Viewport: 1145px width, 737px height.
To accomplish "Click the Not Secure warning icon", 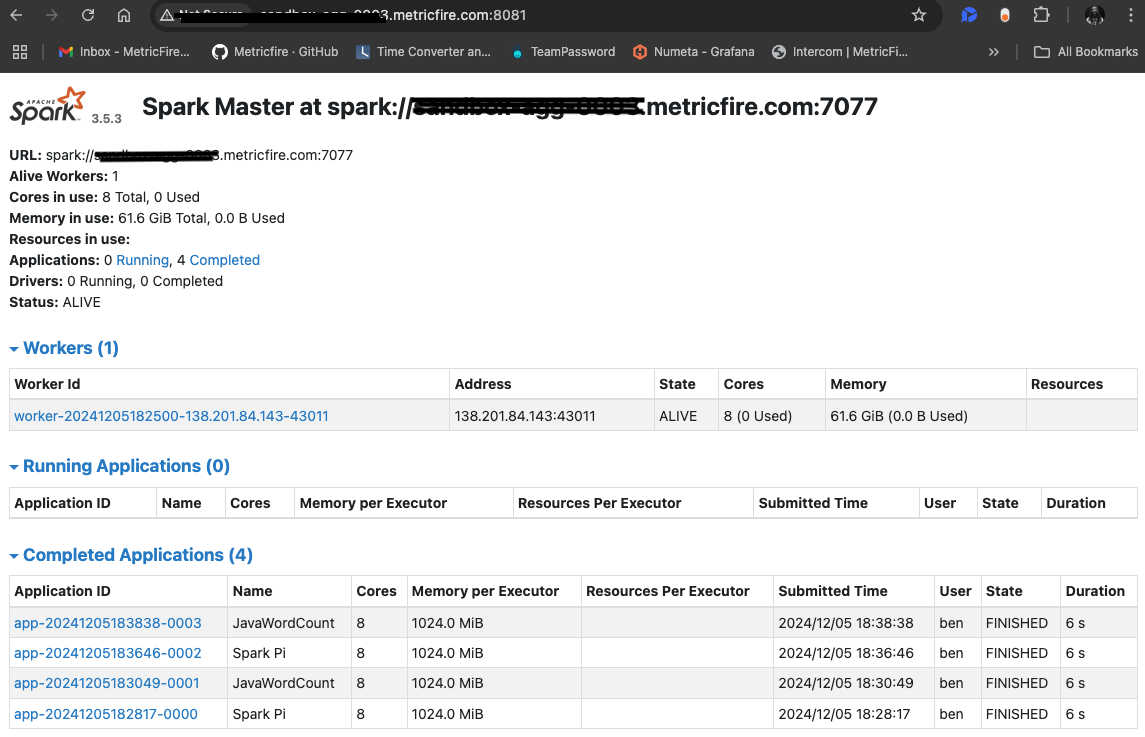I will 167,15.
